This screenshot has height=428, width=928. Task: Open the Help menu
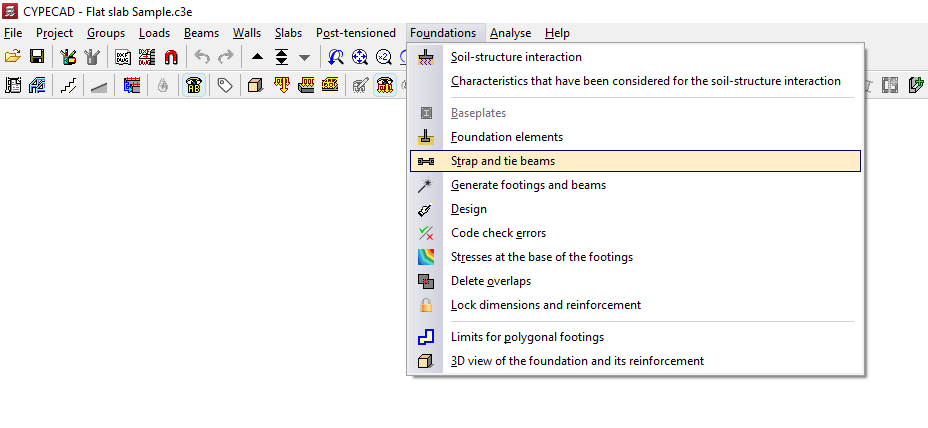click(558, 33)
